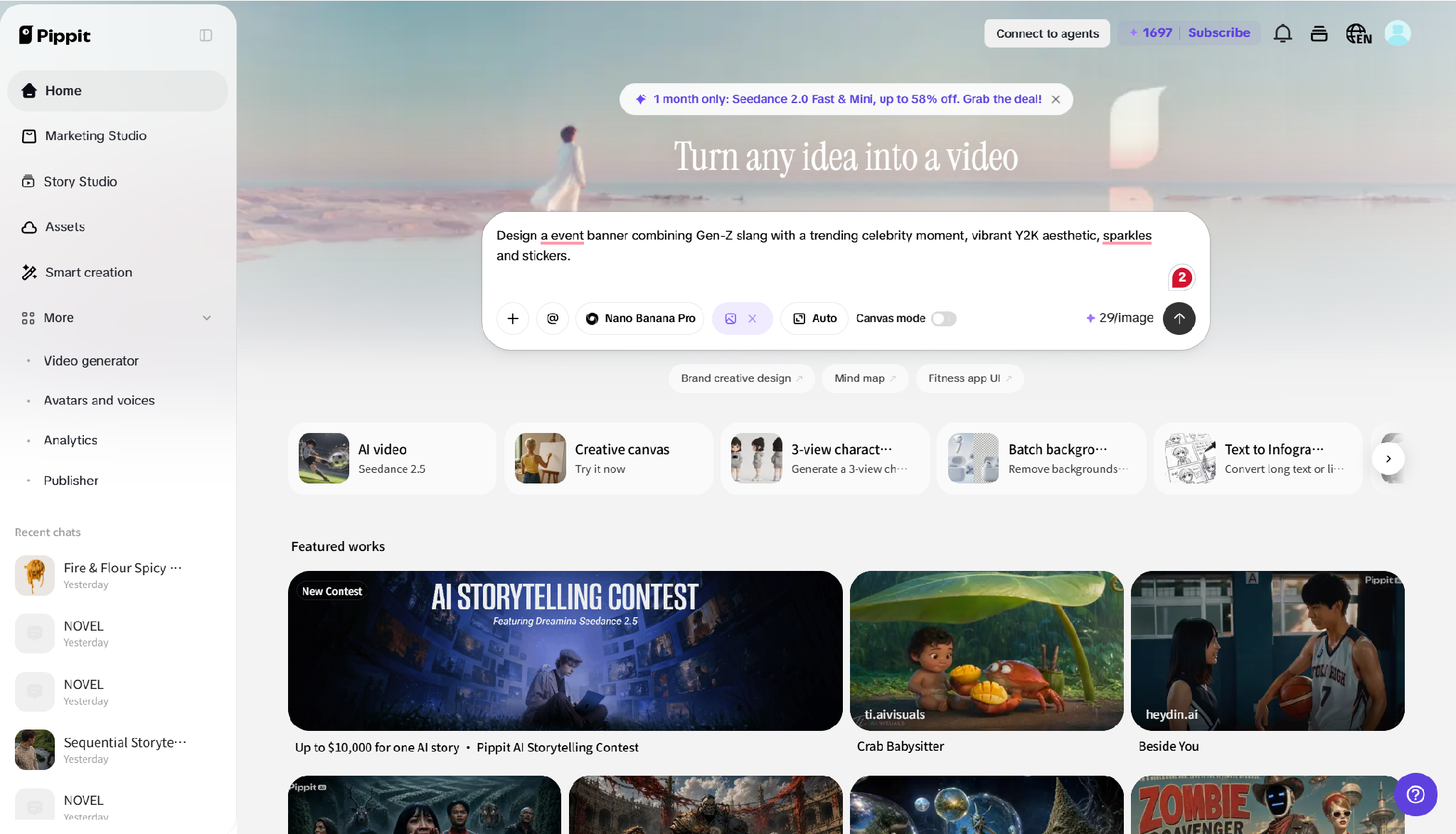Open the user profile avatar

pos(1397,33)
